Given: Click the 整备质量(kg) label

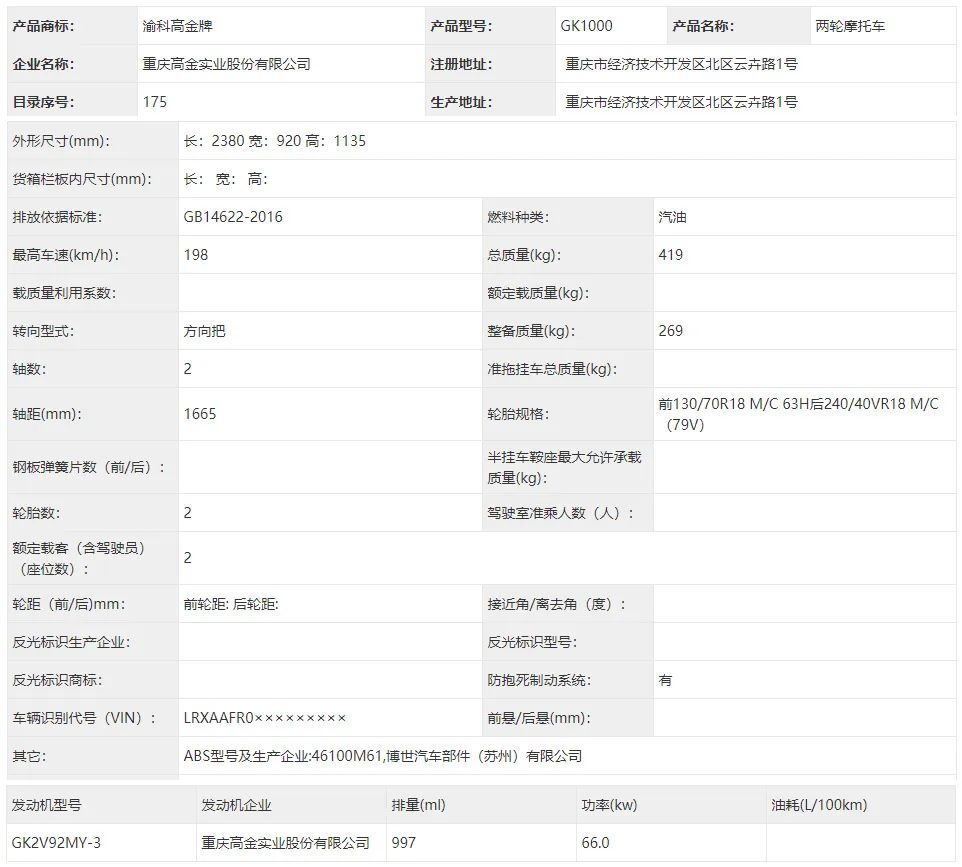Looking at the screenshot, I should (531, 331).
